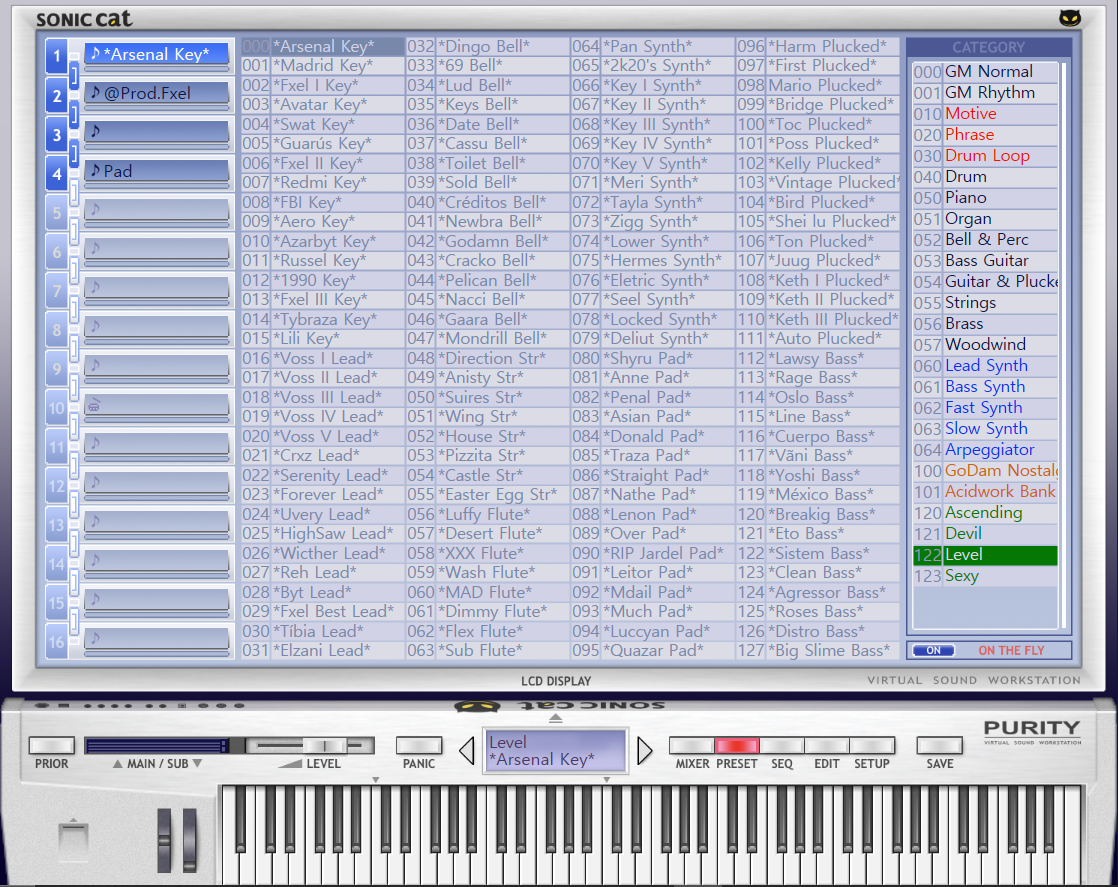Image resolution: width=1118 pixels, height=887 pixels.
Task: Select preset 084 *Donald Pad*
Action: click(652, 436)
